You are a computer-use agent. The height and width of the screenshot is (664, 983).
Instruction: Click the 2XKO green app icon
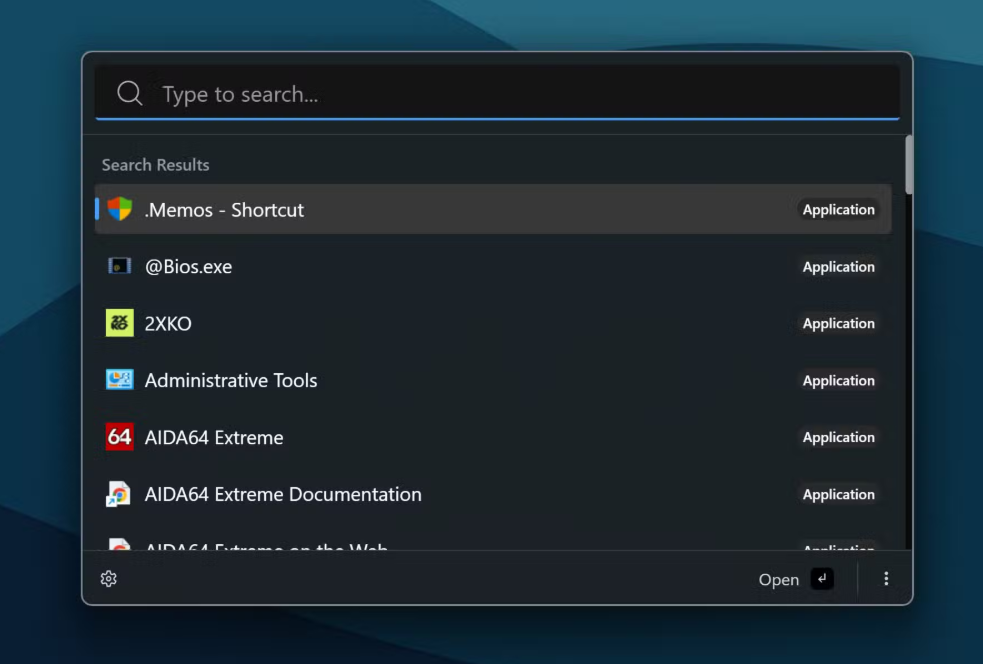pyautogui.click(x=119, y=323)
